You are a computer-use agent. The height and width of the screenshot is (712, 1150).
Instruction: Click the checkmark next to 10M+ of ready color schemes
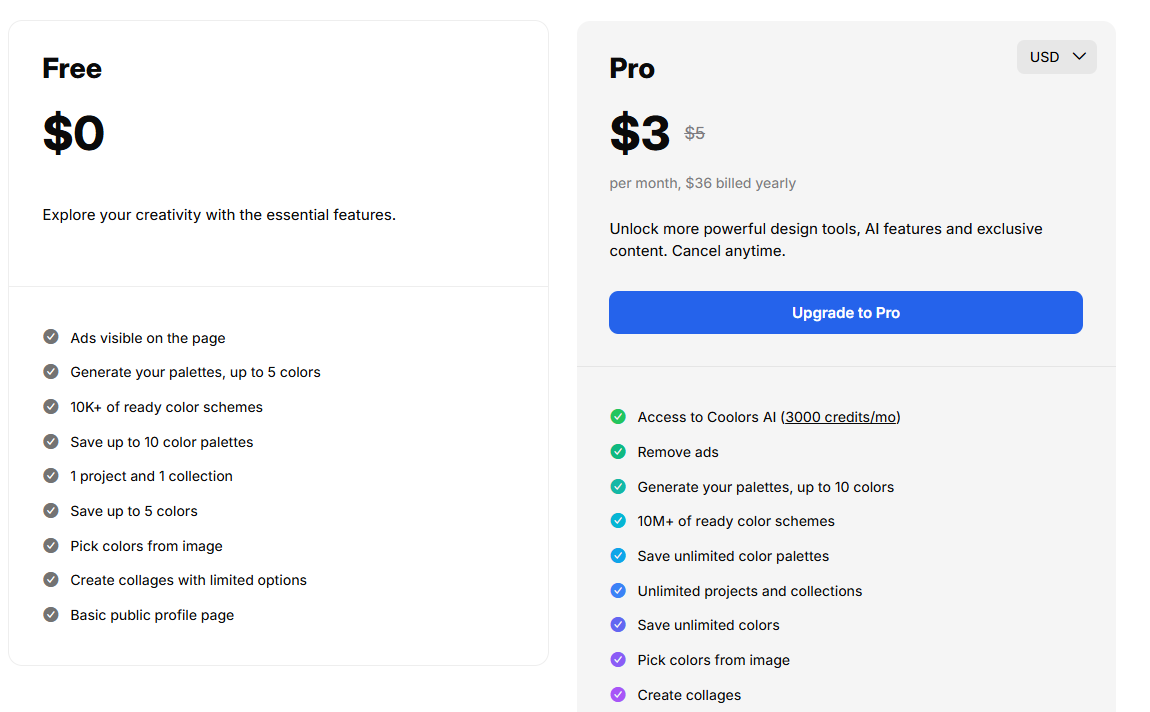coord(618,521)
